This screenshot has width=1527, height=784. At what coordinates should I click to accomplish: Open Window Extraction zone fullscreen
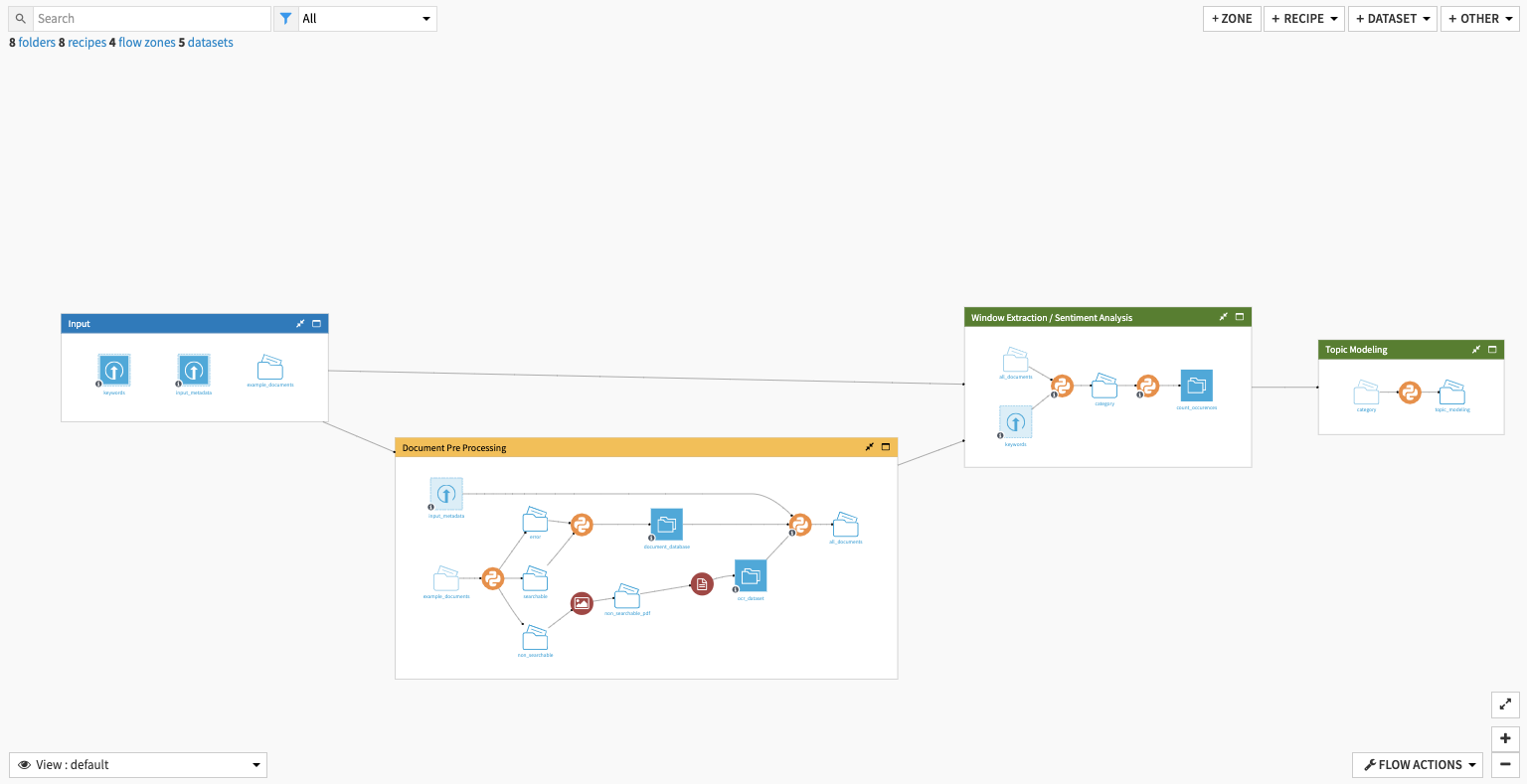[x=1240, y=317]
